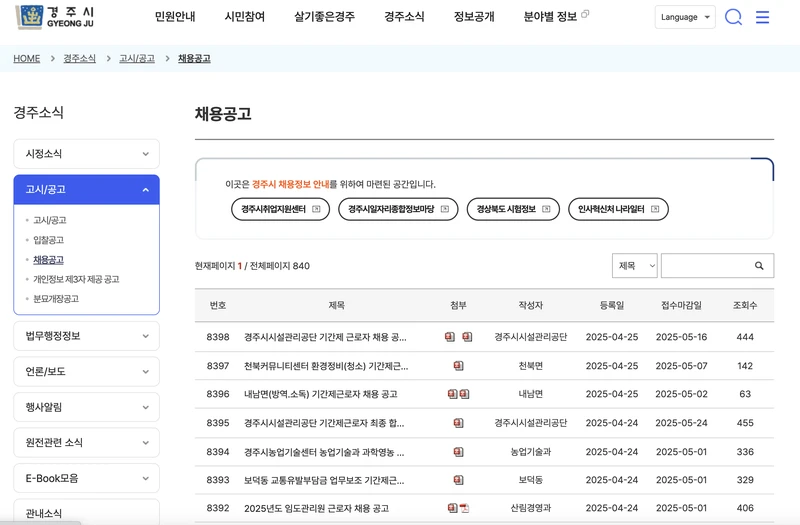The height and width of the screenshot is (525, 800).
Task: Open the 민원안내 top menu
Action: coord(175,17)
